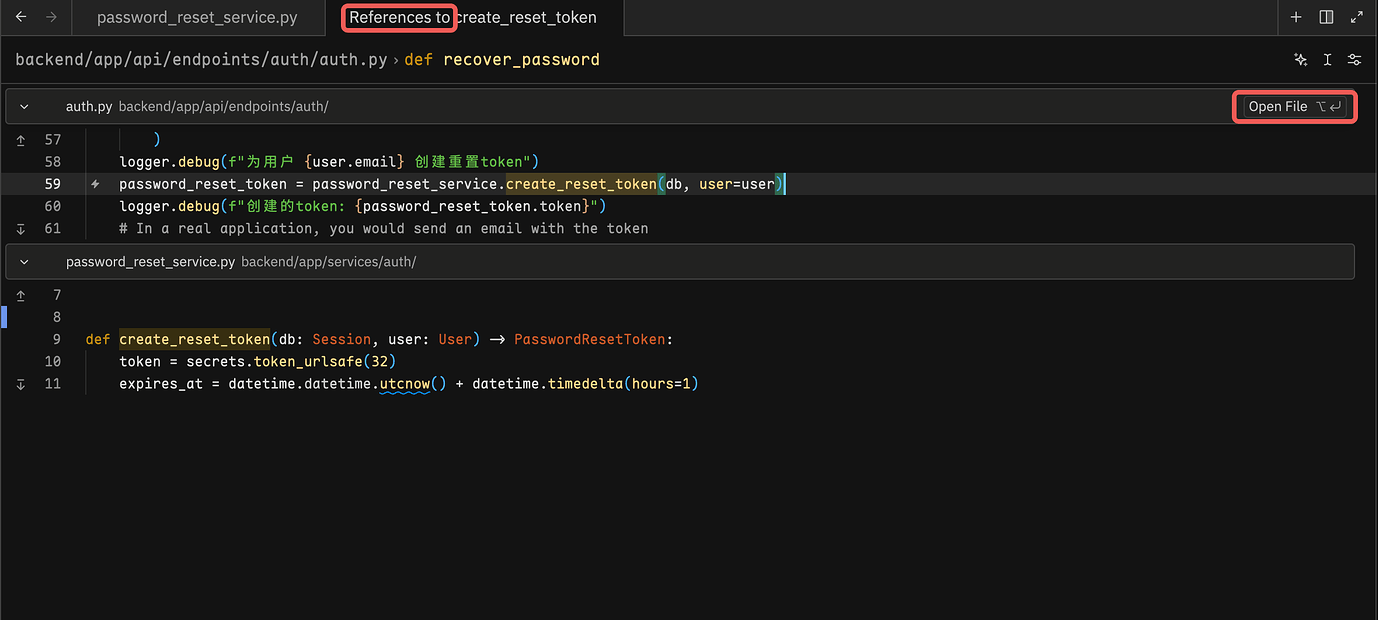Switch to the password_reset_service.py tab
Image resolution: width=1378 pixels, height=620 pixels.
click(x=198, y=17)
